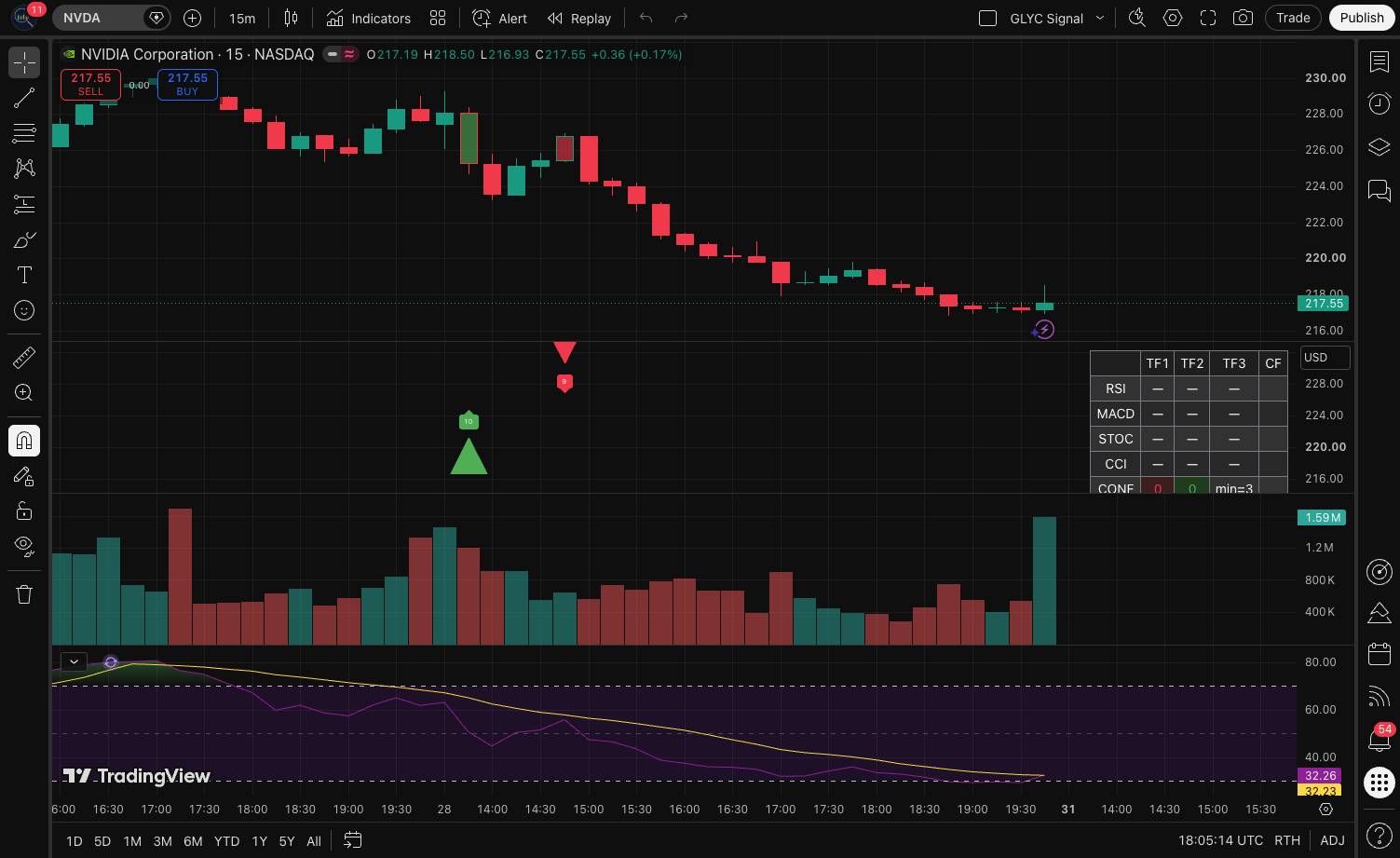Take a chart snapshot with camera
The height and width of the screenshot is (858, 1400).
click(x=1243, y=18)
